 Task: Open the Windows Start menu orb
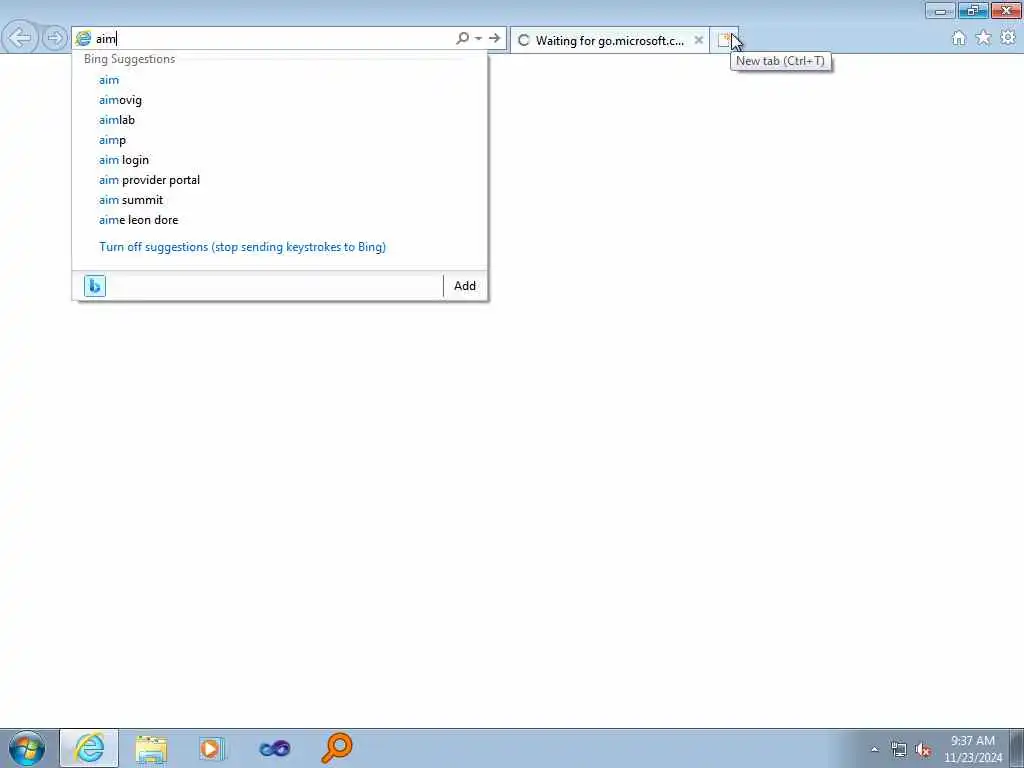(27, 748)
